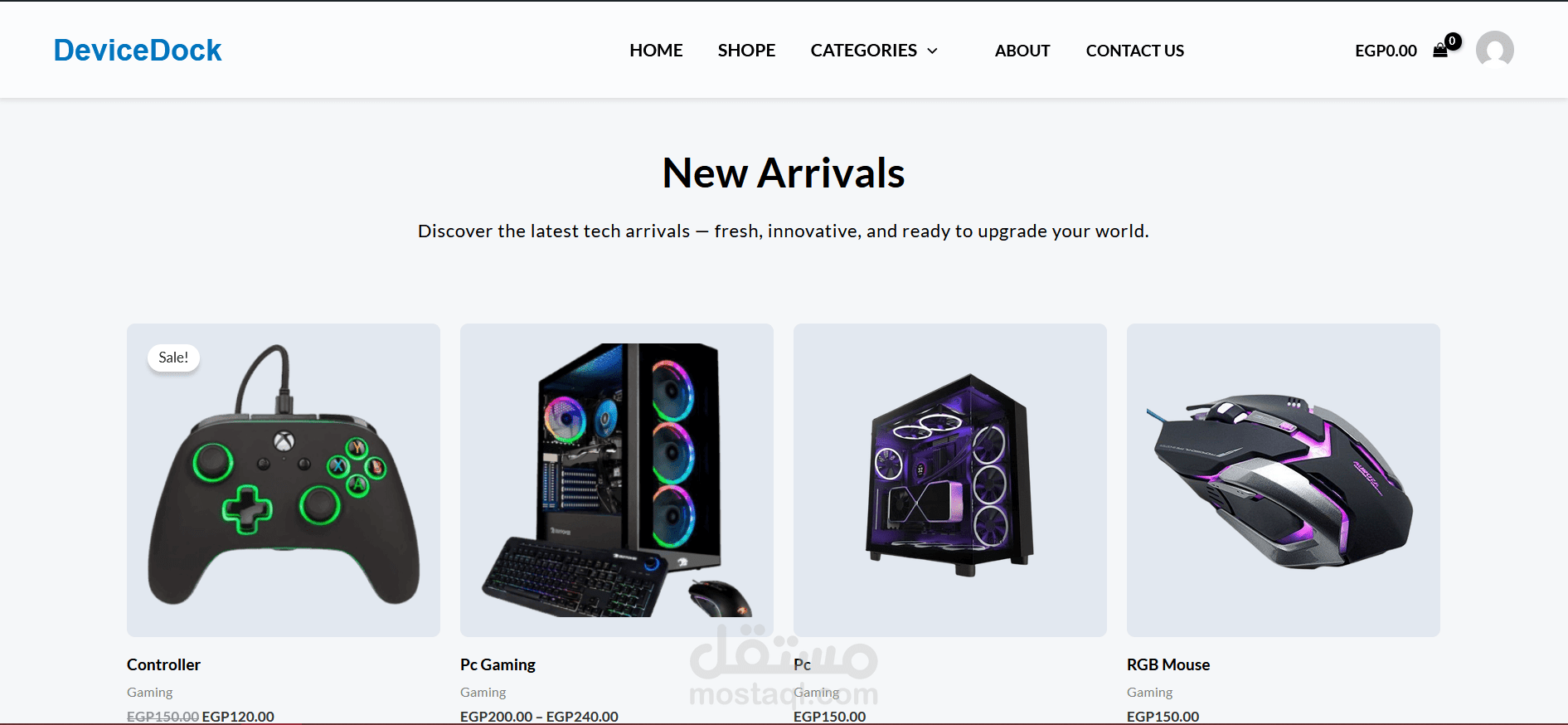Image resolution: width=1568 pixels, height=725 pixels.
Task: Open the CATEGORIES menu item
Action: pyautogui.click(x=864, y=51)
